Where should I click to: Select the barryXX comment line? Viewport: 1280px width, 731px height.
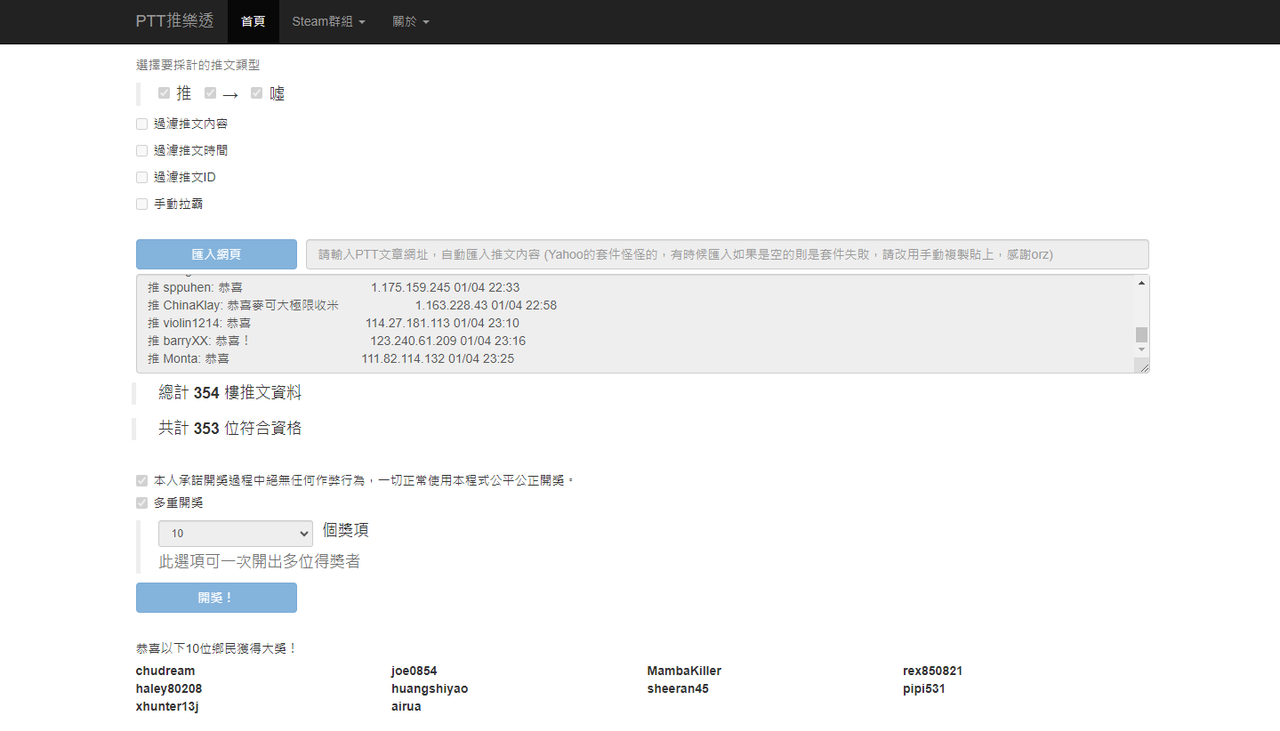[336, 341]
